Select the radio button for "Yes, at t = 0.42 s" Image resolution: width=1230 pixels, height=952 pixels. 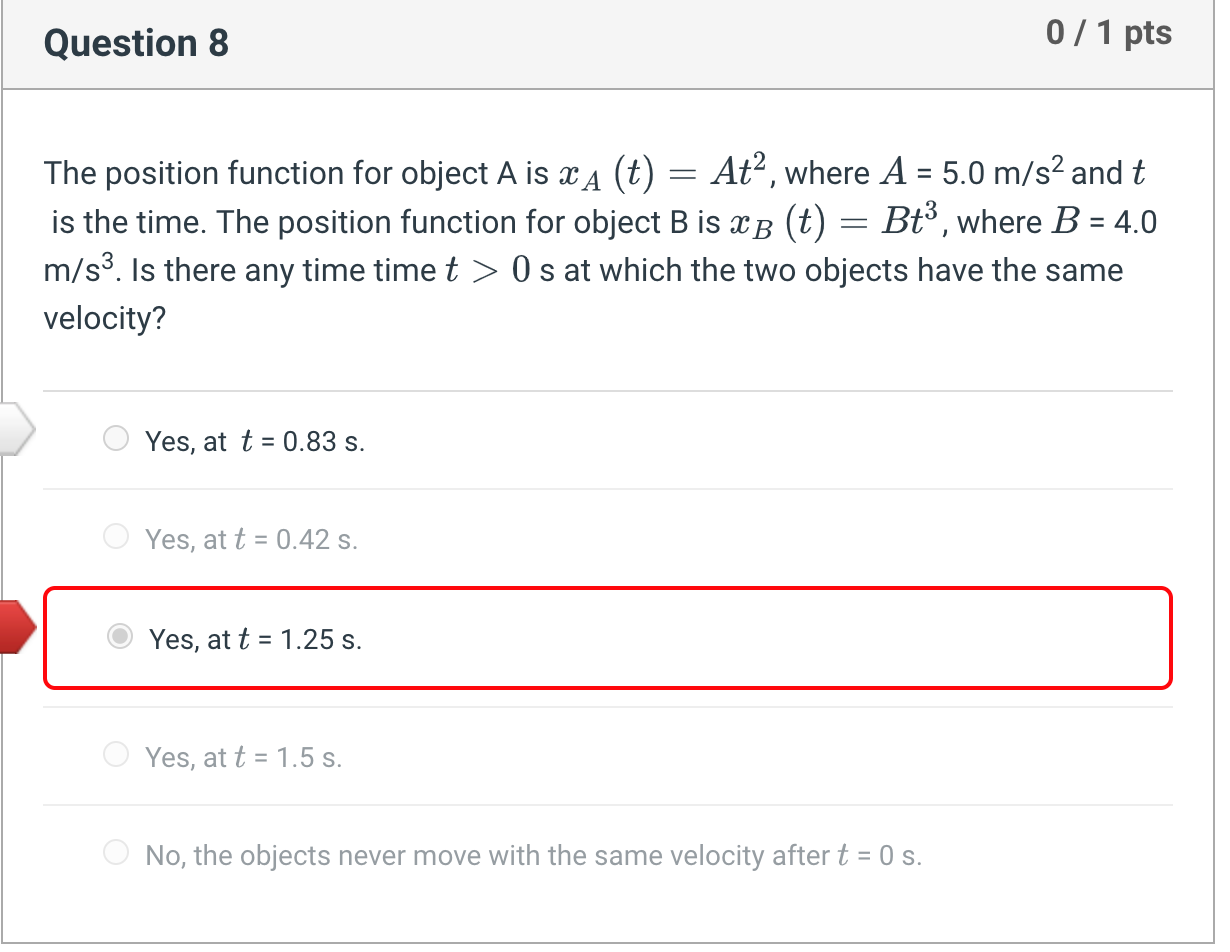pos(116,536)
